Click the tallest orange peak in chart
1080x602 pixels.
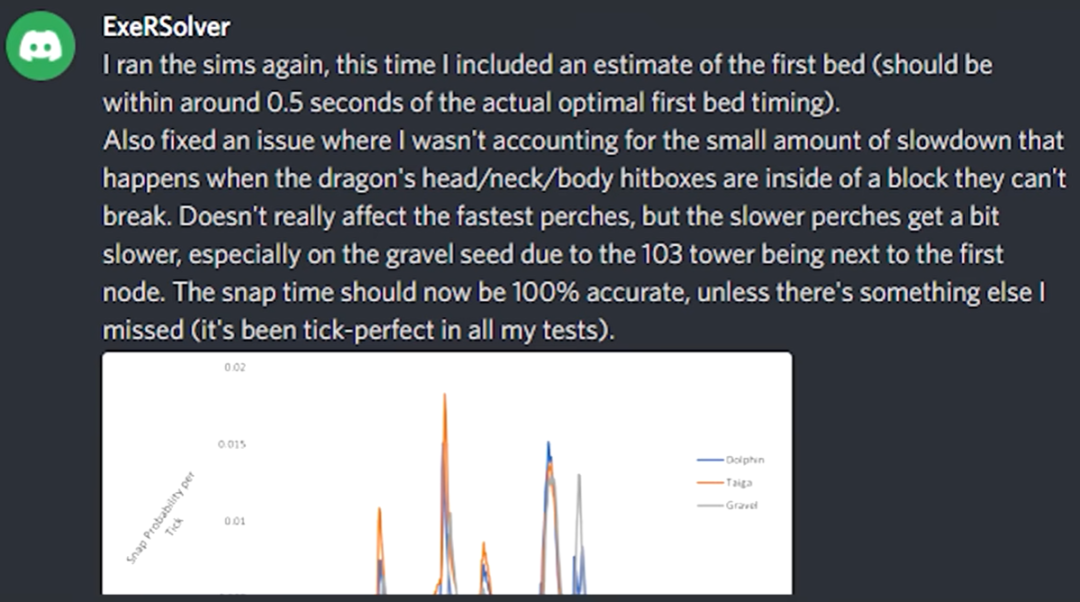click(x=444, y=397)
